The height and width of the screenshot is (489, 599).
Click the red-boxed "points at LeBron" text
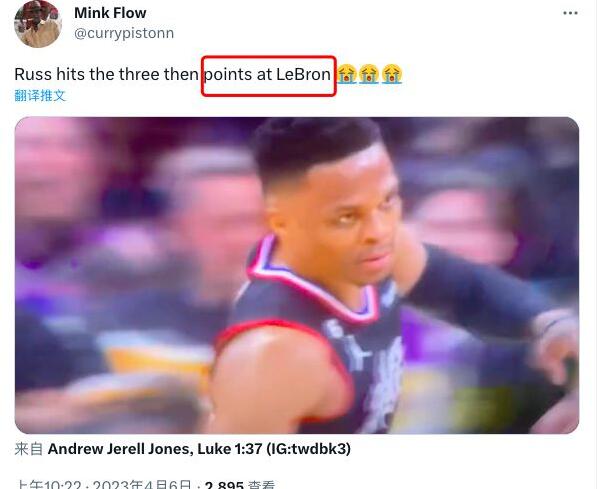[267, 74]
